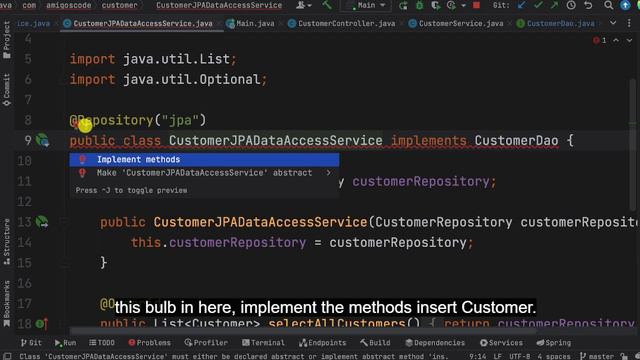The width and height of the screenshot is (640, 360).
Task: Open the Dependencies tool window
Action: coord(435,342)
